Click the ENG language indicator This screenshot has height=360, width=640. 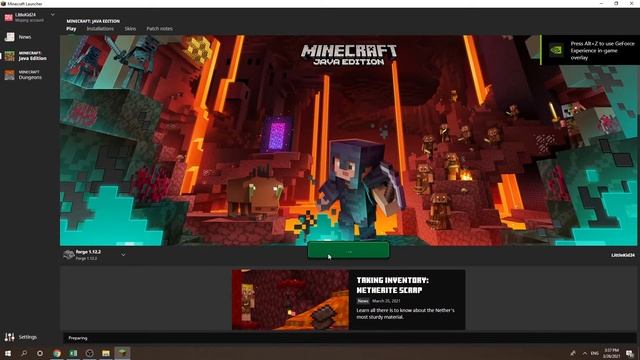tap(595, 353)
